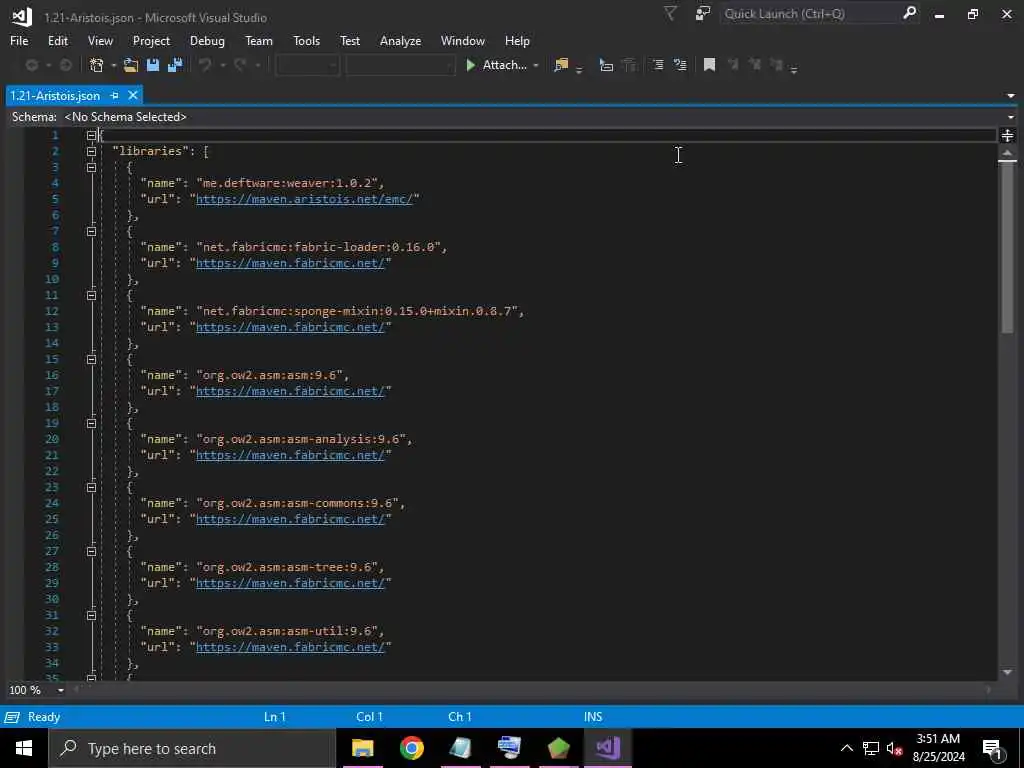Open File Explorer from the taskbar

click(362, 748)
